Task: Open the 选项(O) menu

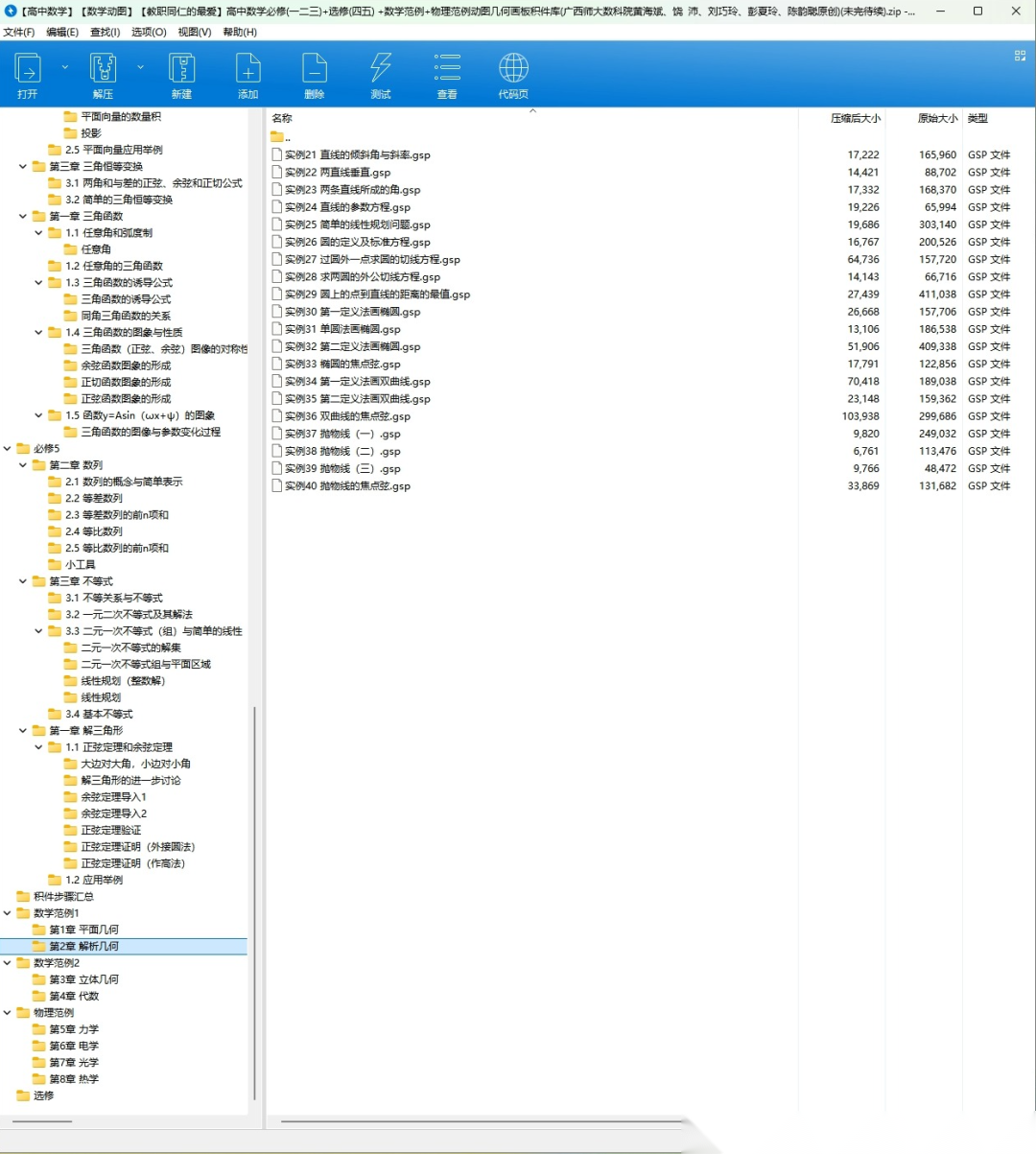Action: tap(149, 32)
